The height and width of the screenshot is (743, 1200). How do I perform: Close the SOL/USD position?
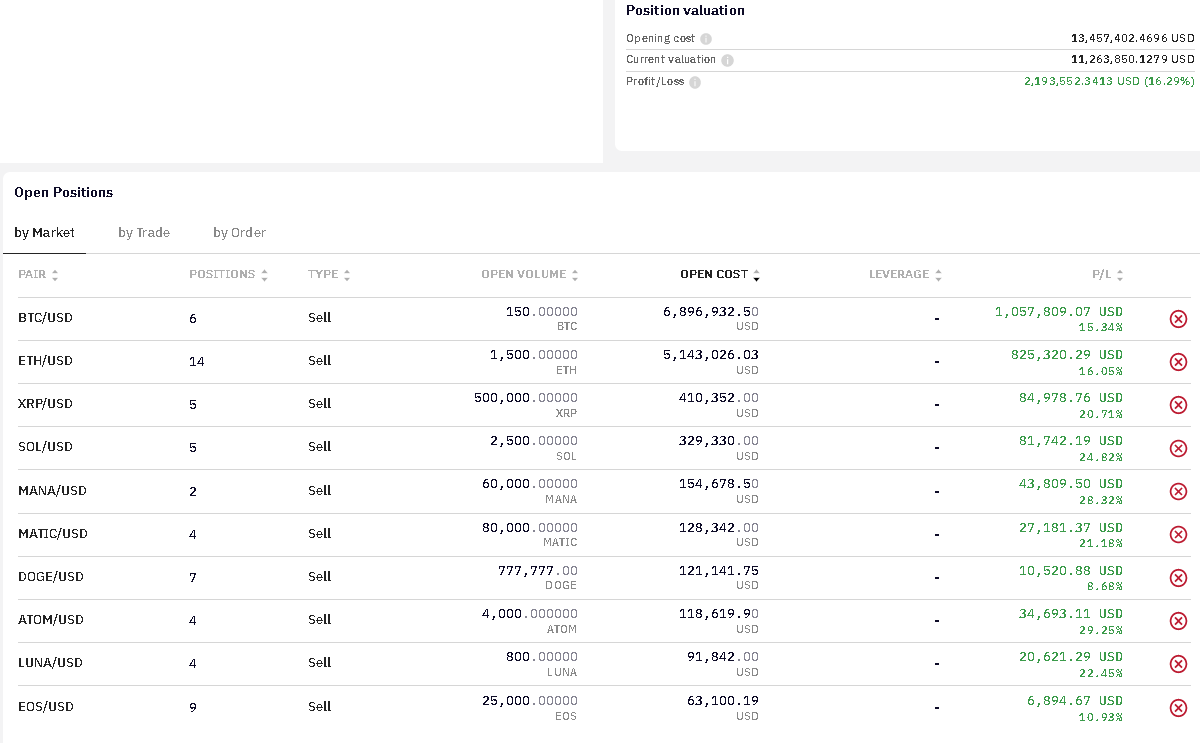coord(1178,448)
